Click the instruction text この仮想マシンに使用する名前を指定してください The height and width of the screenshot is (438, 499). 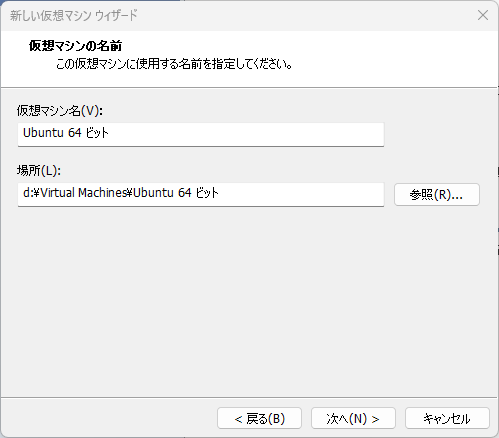(174, 64)
